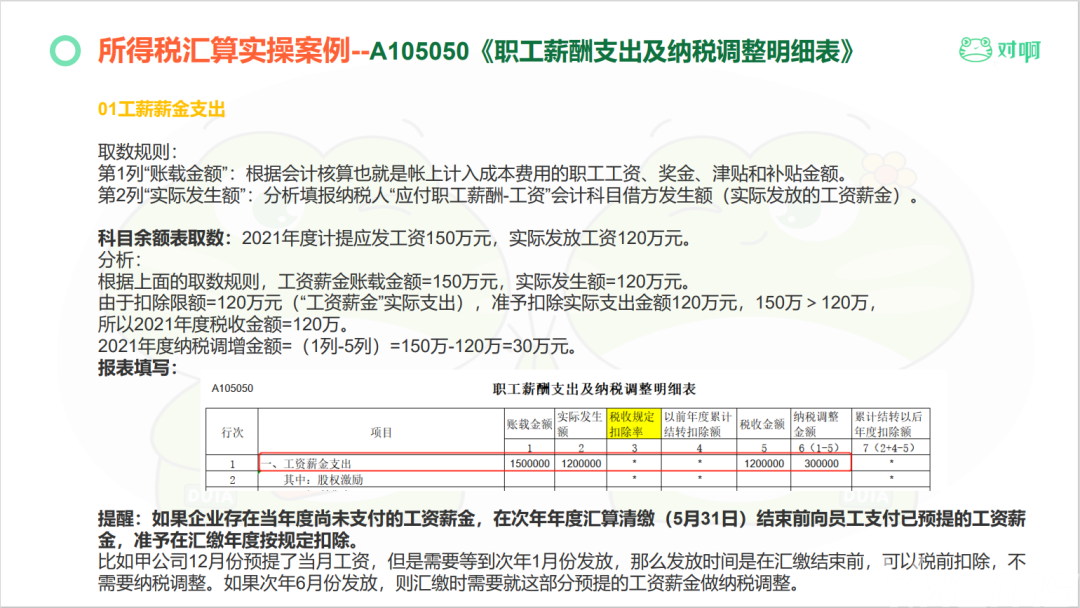Select the 1500000 cell
This screenshot has height=608, width=1080.
pos(529,463)
